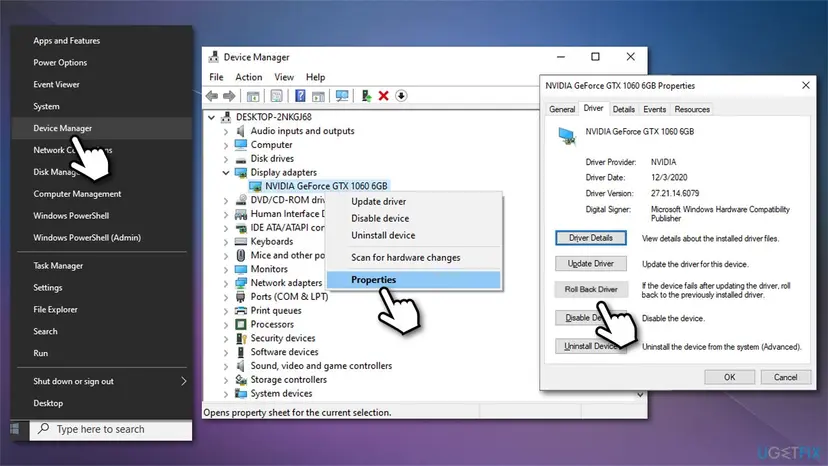The height and width of the screenshot is (466, 828).
Task: Expand the Keyboards node
Action: pyautogui.click(x=226, y=241)
